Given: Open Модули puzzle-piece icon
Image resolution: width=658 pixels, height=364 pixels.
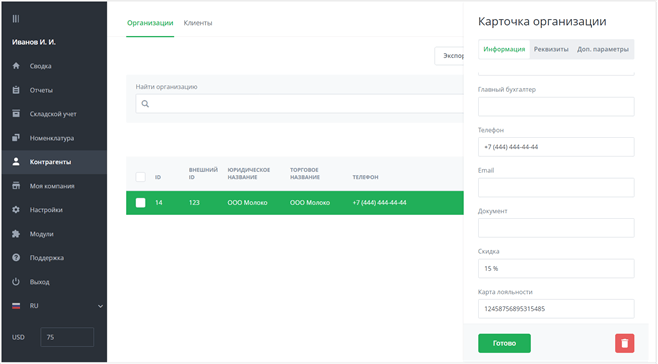Looking at the screenshot, I should coord(16,234).
